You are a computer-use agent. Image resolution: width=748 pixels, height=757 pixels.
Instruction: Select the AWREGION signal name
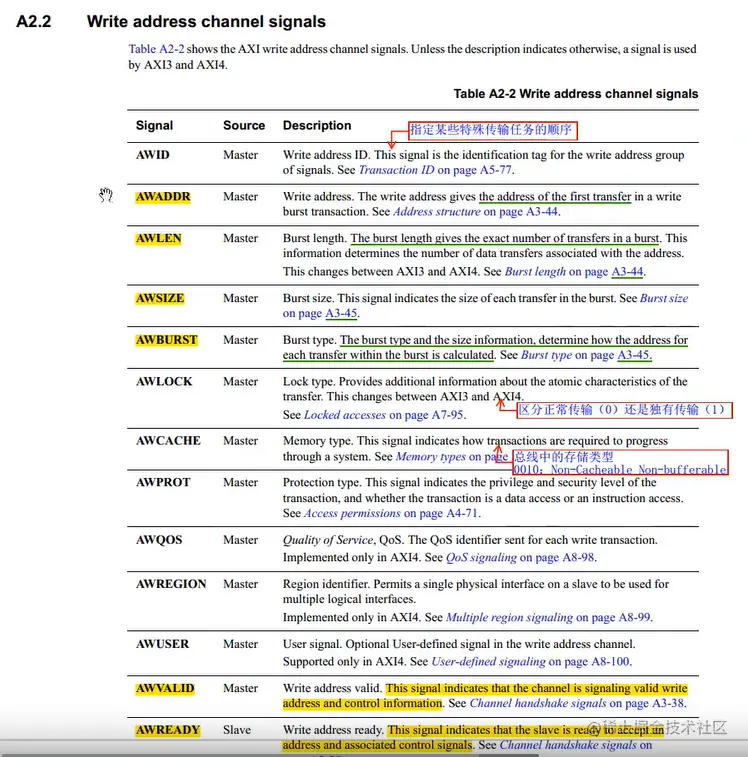click(x=171, y=584)
